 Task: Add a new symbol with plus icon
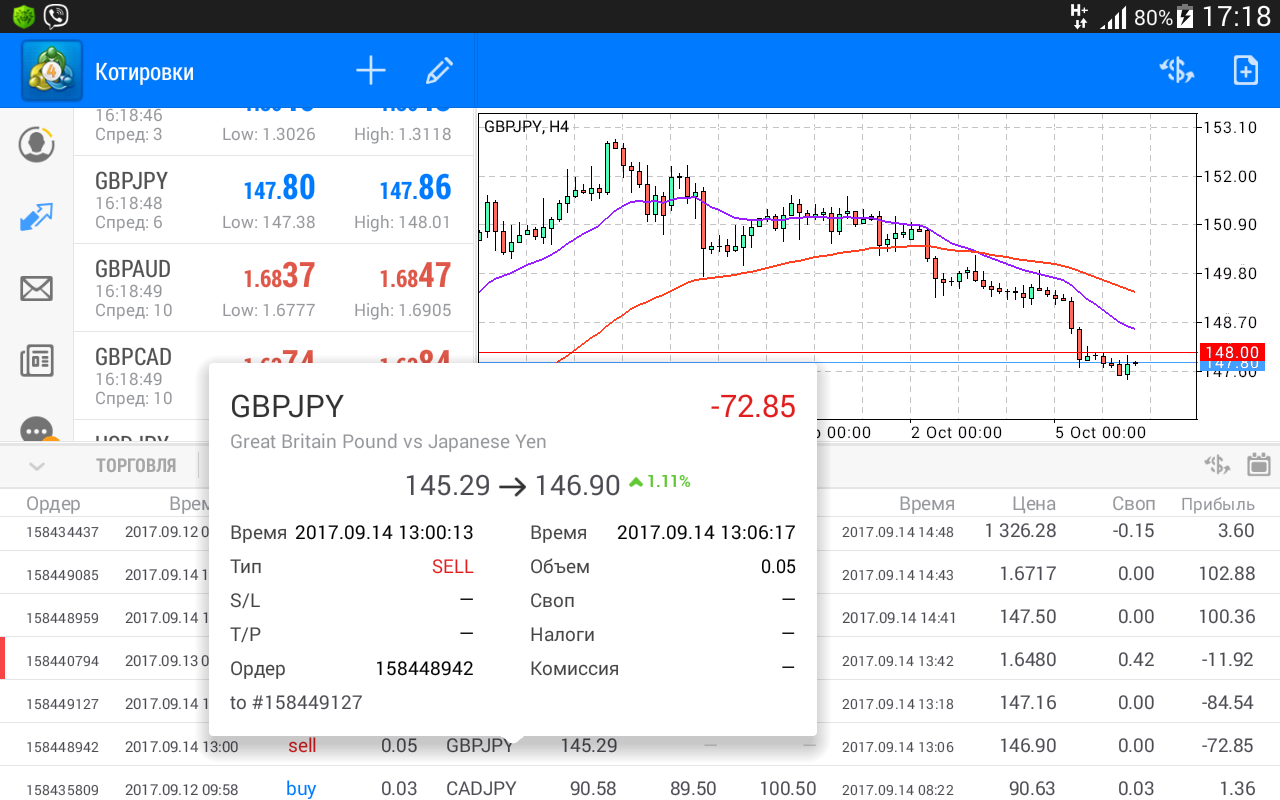click(x=371, y=71)
